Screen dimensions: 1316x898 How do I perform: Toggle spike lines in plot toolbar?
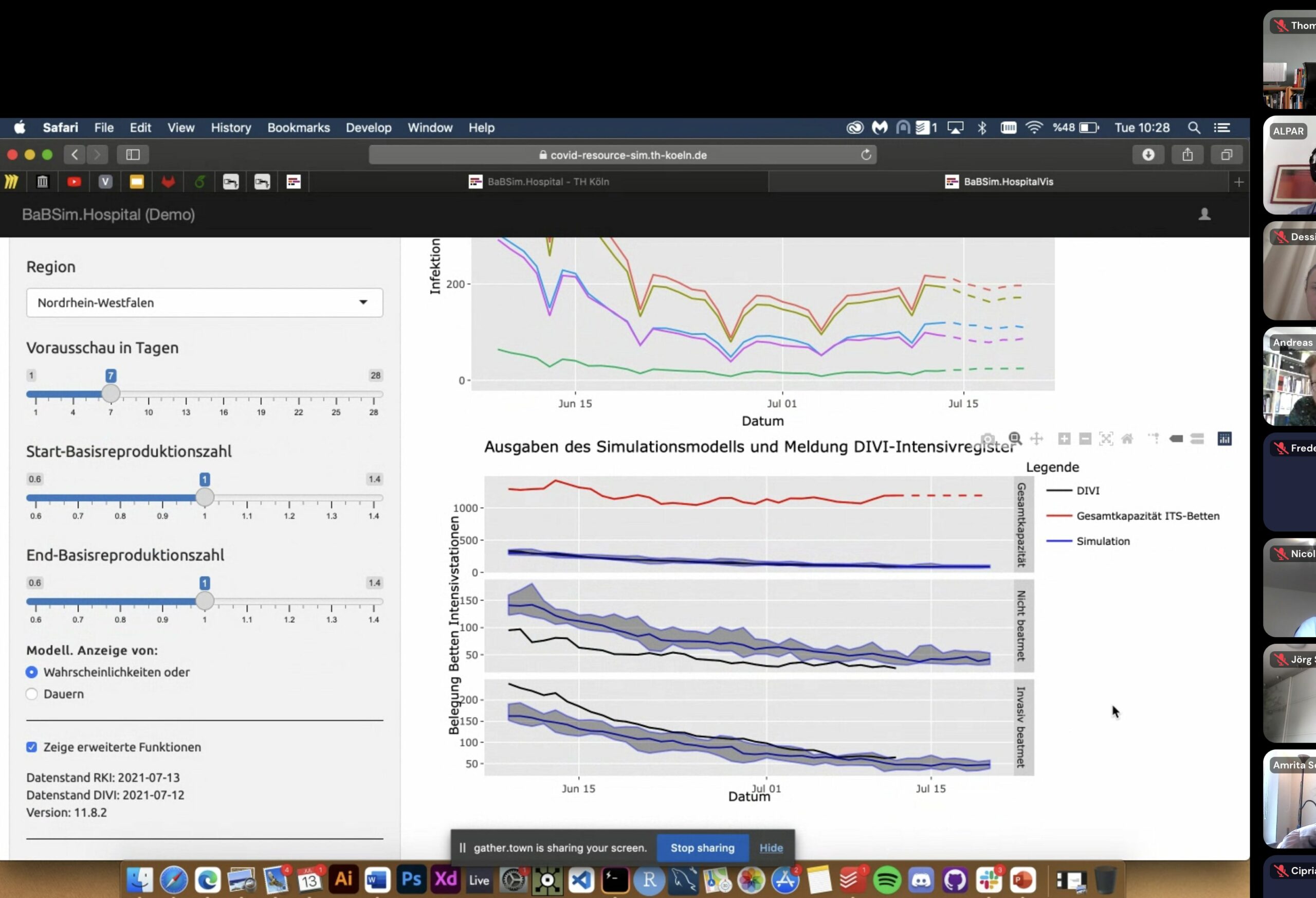click(x=1154, y=439)
